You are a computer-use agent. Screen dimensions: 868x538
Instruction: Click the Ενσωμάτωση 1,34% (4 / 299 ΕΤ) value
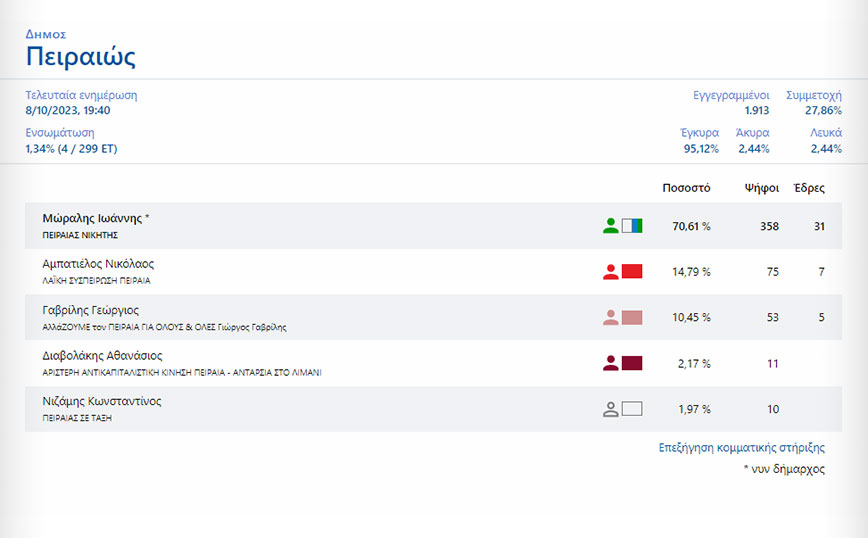(71, 149)
